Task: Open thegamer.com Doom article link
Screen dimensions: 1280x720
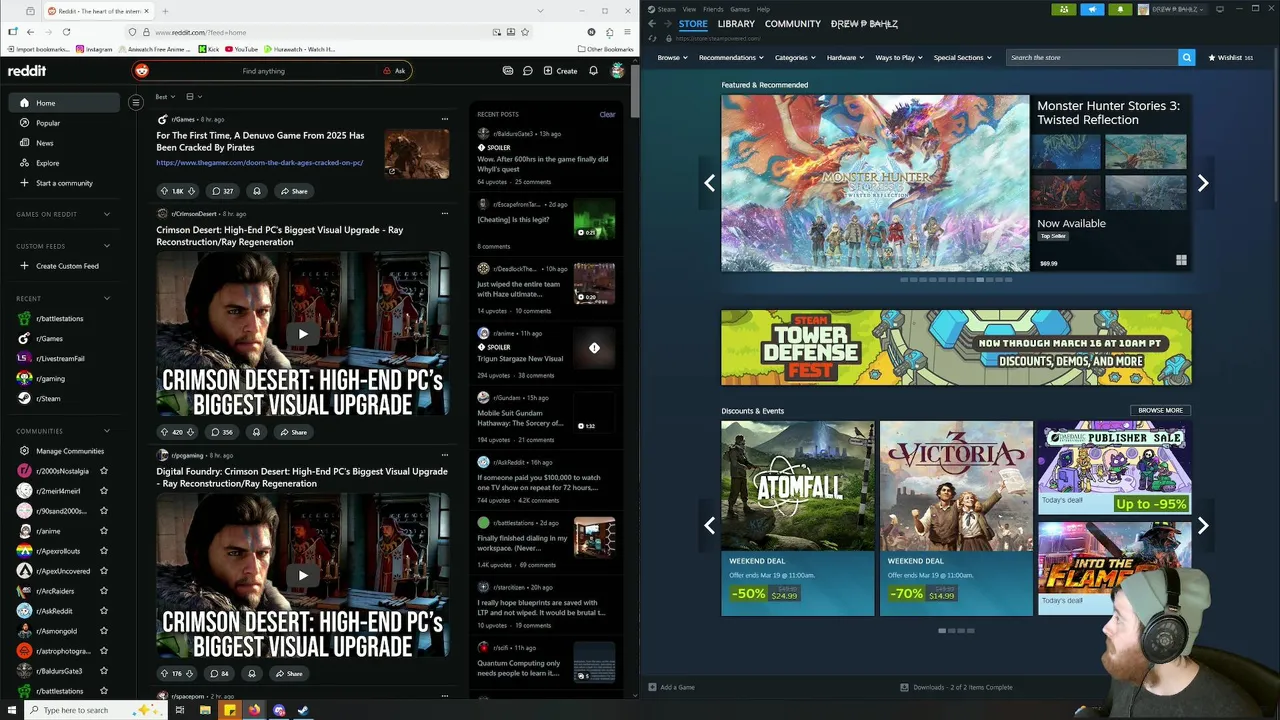Action: click(259, 162)
